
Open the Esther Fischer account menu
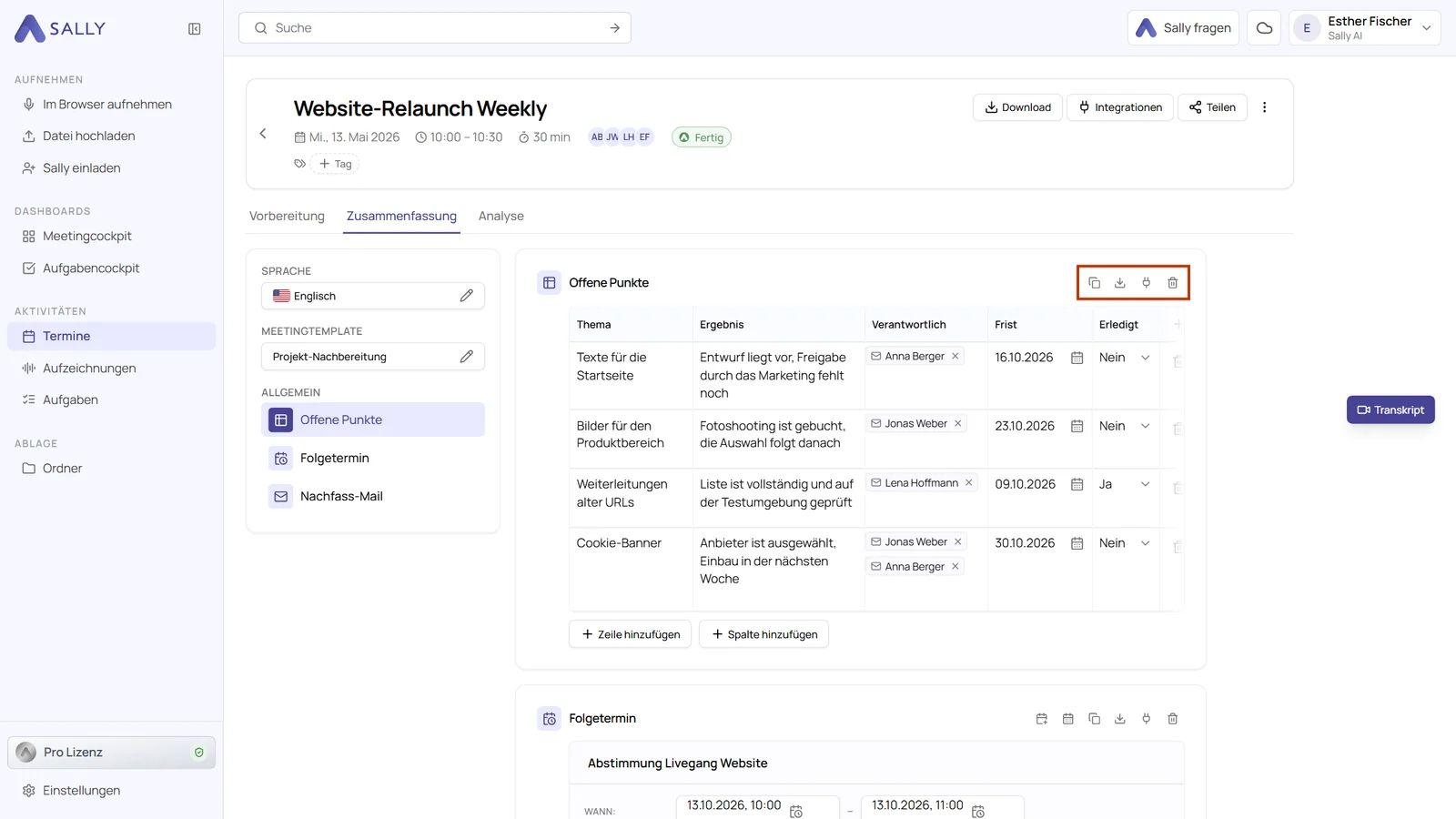point(1364,28)
